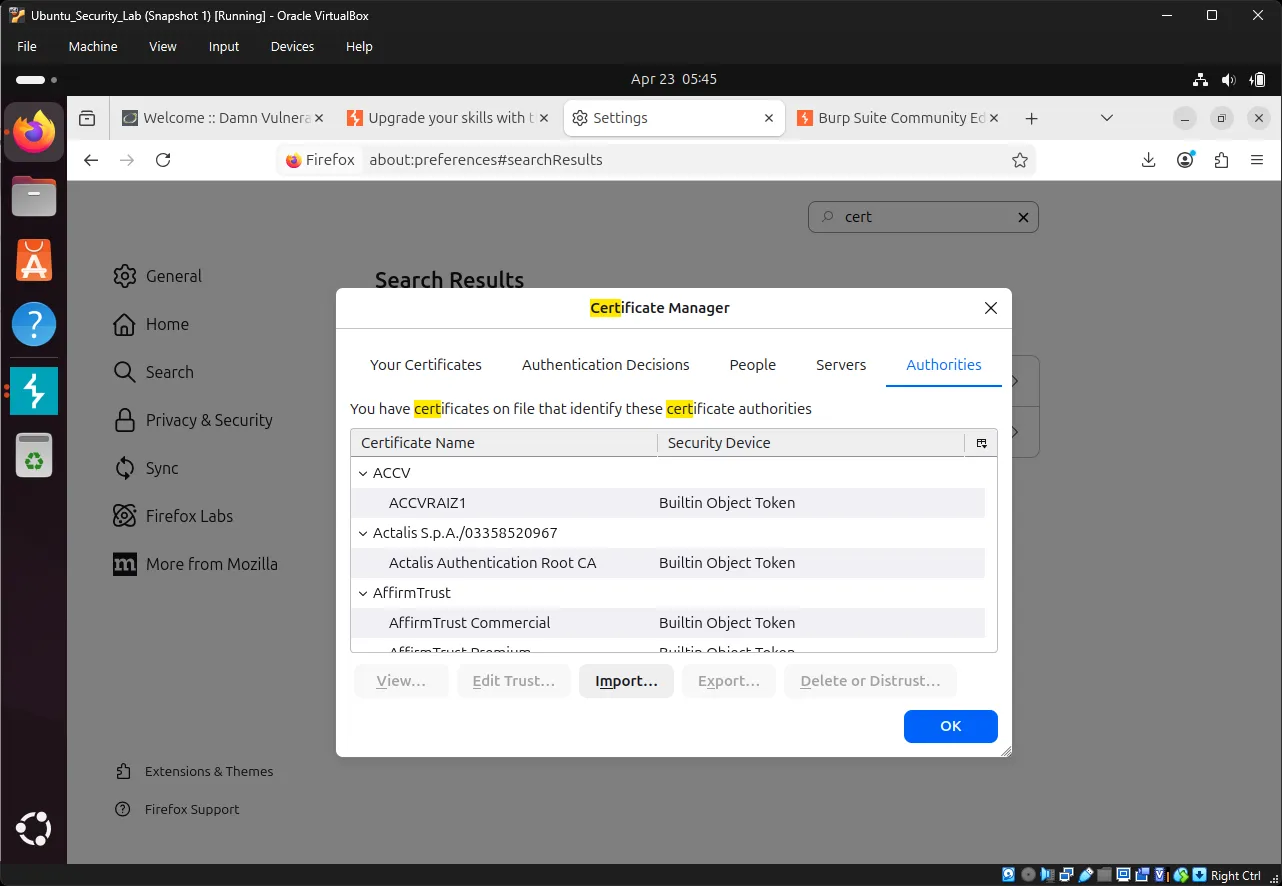Clear the cert search field
The height and width of the screenshot is (886, 1282).
point(1023,217)
